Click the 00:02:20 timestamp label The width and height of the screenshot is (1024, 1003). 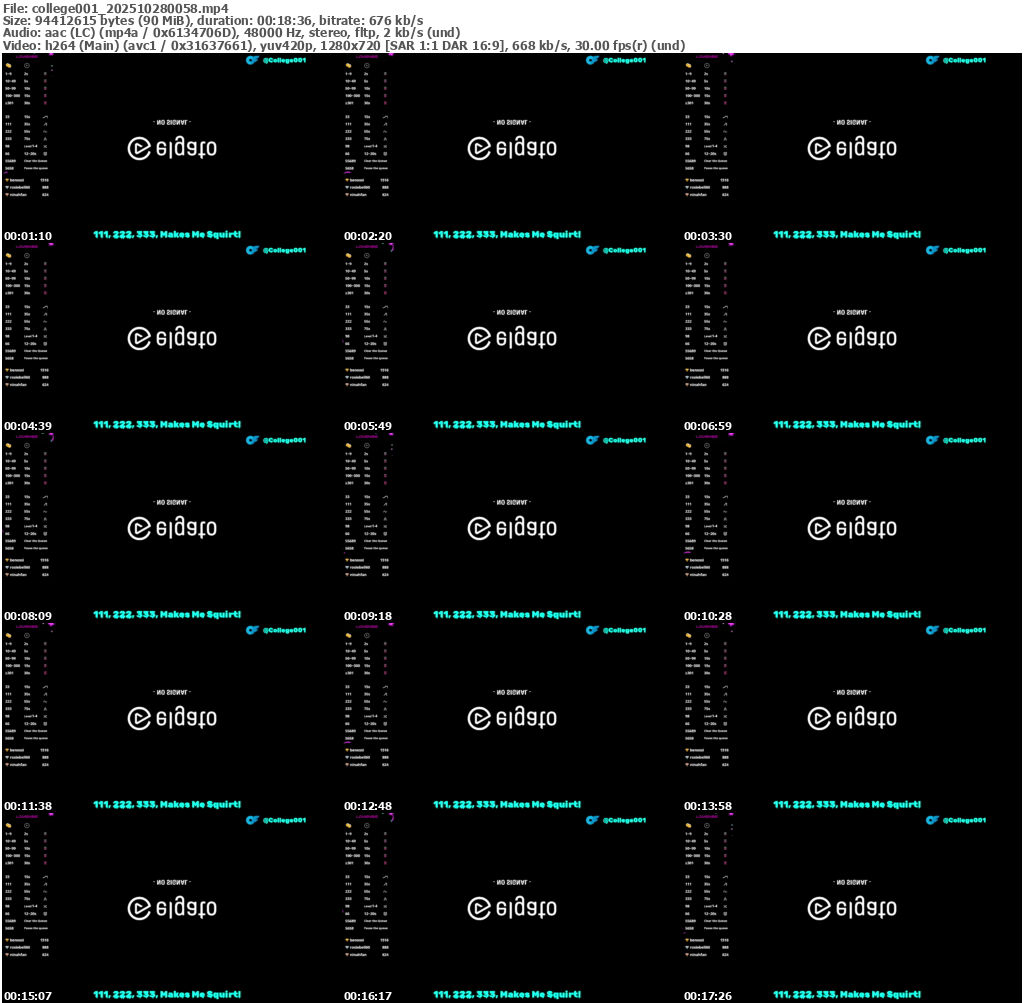click(368, 236)
